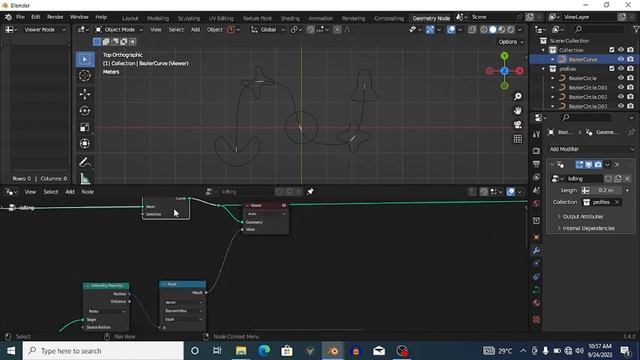Remove the profiles collection with X
The width and height of the screenshot is (640, 360).
pyautogui.click(x=617, y=202)
